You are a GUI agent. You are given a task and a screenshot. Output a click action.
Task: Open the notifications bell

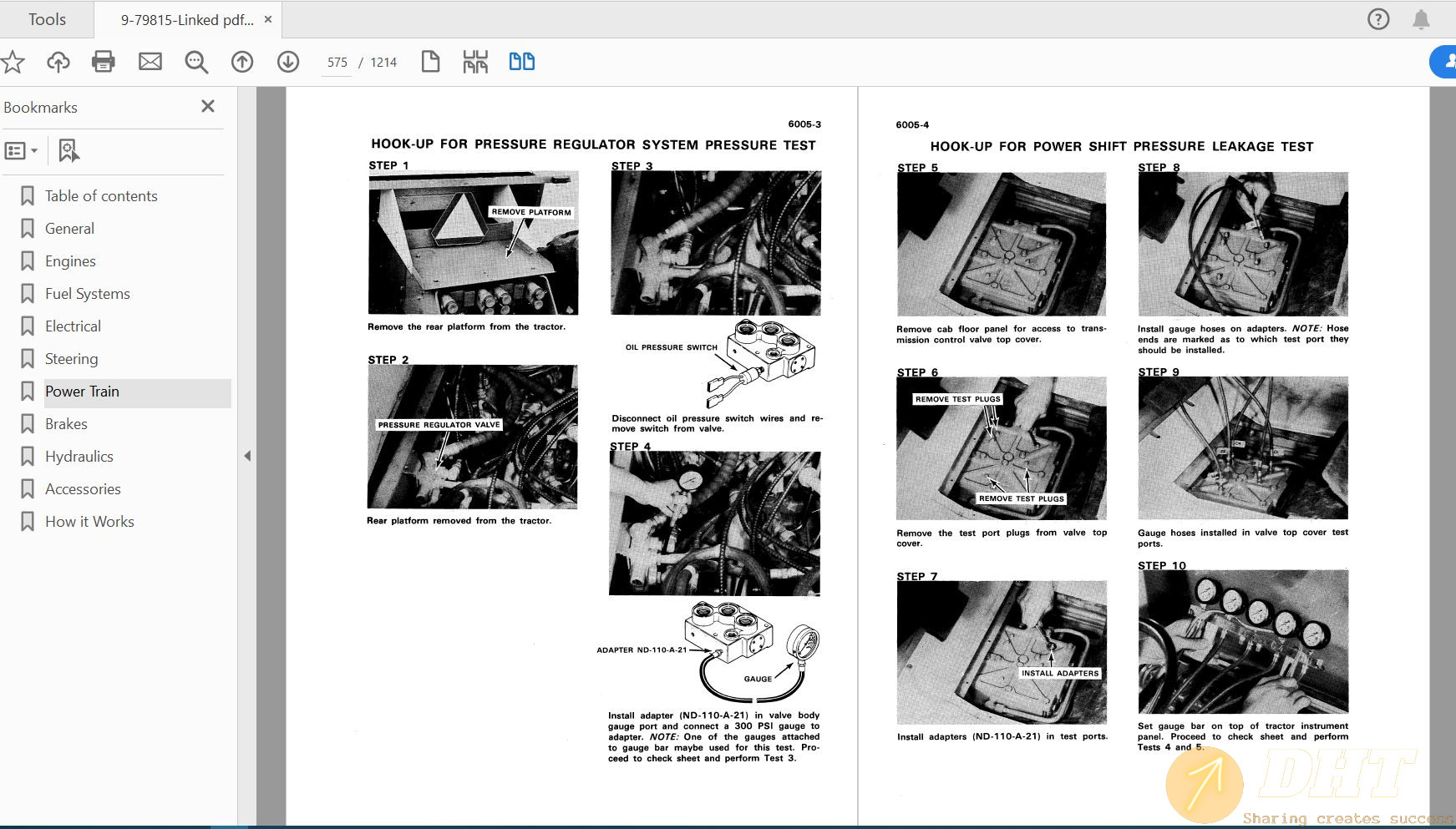[1421, 19]
